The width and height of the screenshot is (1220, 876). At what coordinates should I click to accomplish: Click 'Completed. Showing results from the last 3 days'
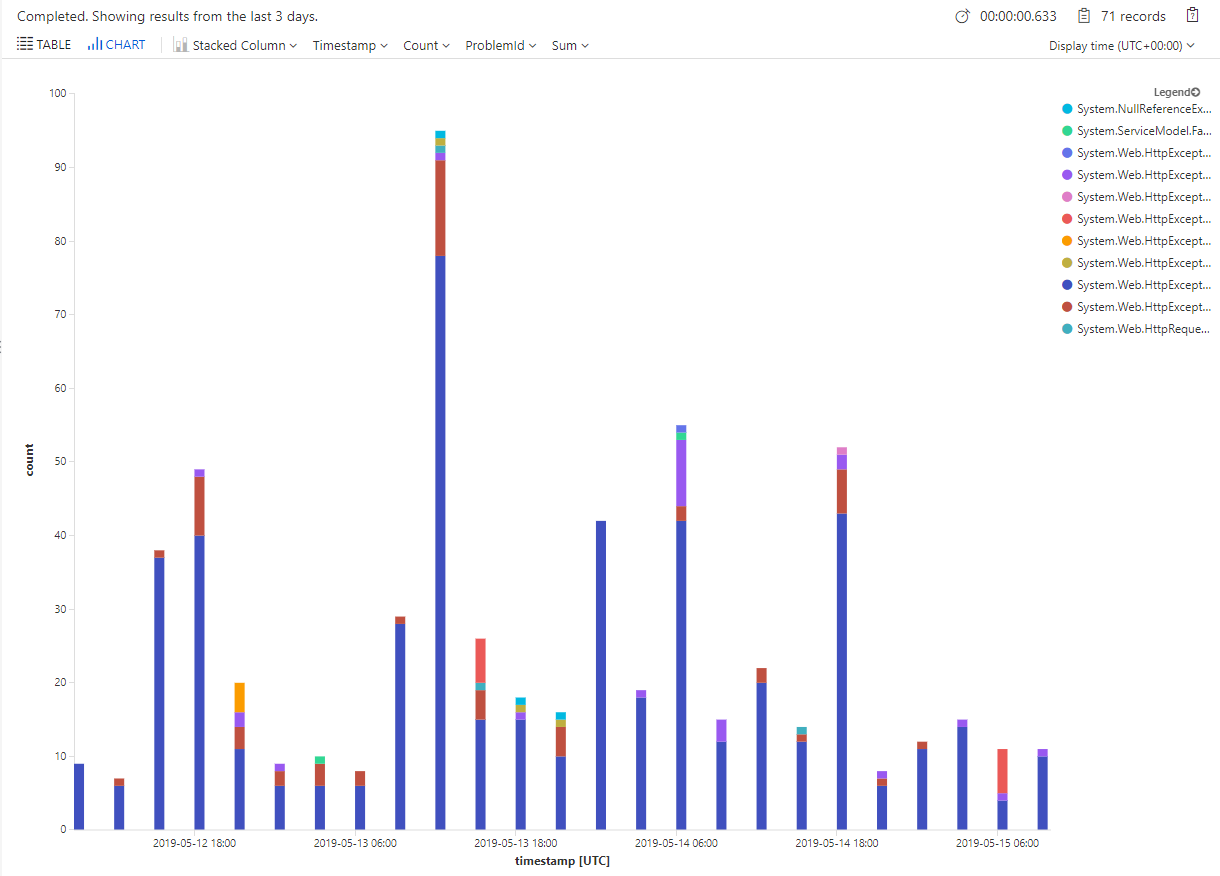coord(168,16)
